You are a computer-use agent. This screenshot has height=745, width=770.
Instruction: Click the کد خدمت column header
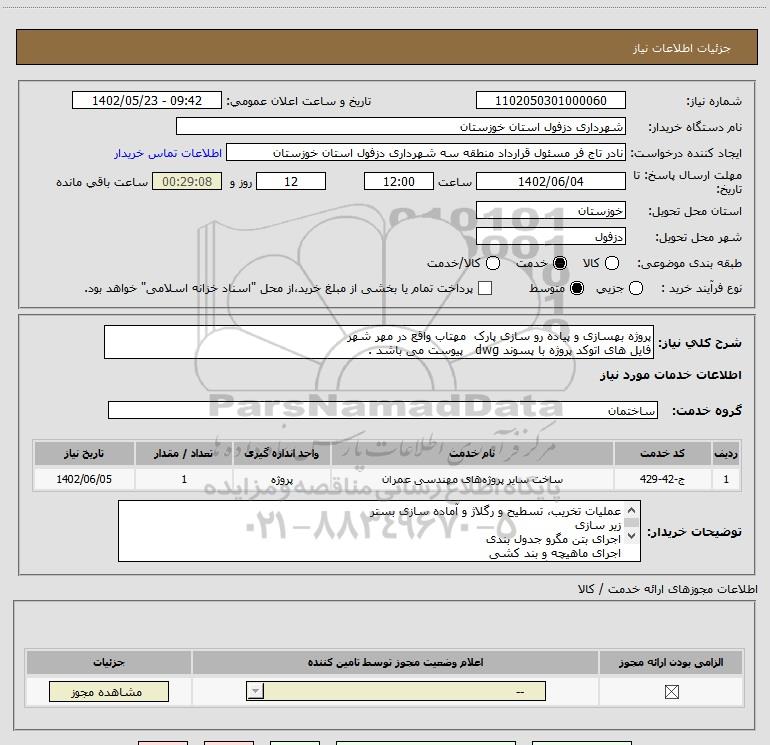(x=662, y=453)
